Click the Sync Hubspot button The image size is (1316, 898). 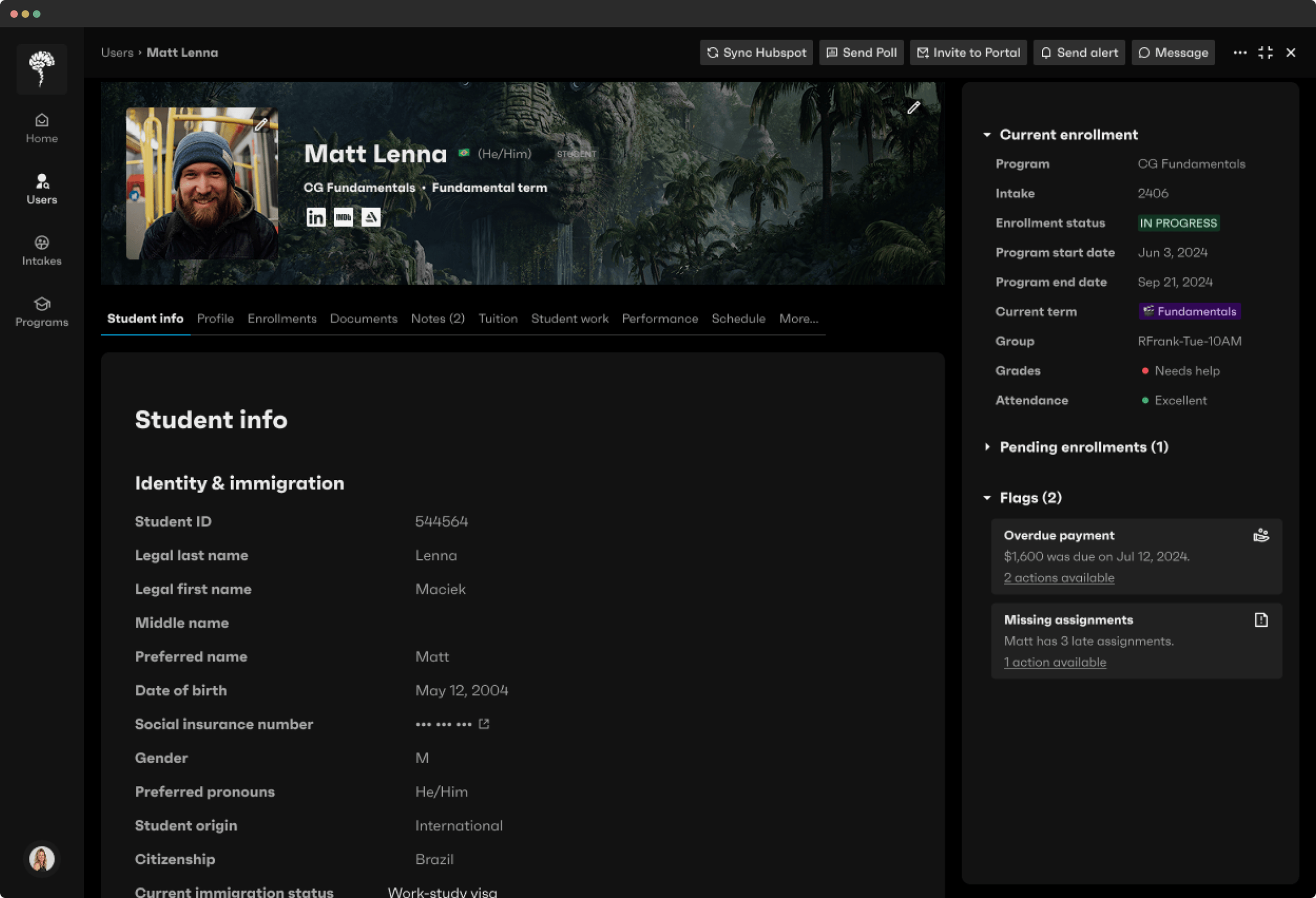[756, 53]
